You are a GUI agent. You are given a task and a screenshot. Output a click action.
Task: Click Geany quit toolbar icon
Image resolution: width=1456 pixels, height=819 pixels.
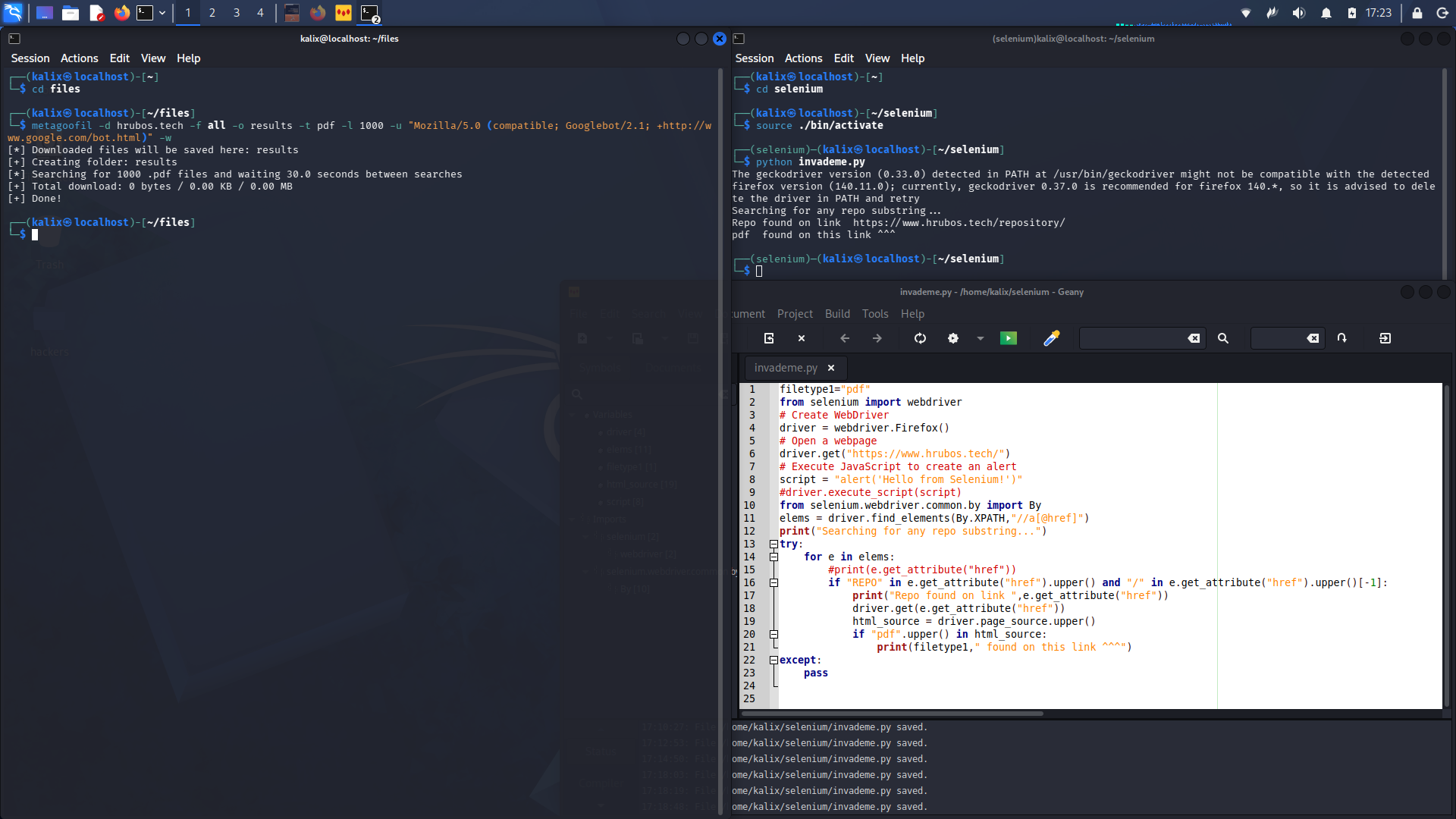pos(1385,338)
